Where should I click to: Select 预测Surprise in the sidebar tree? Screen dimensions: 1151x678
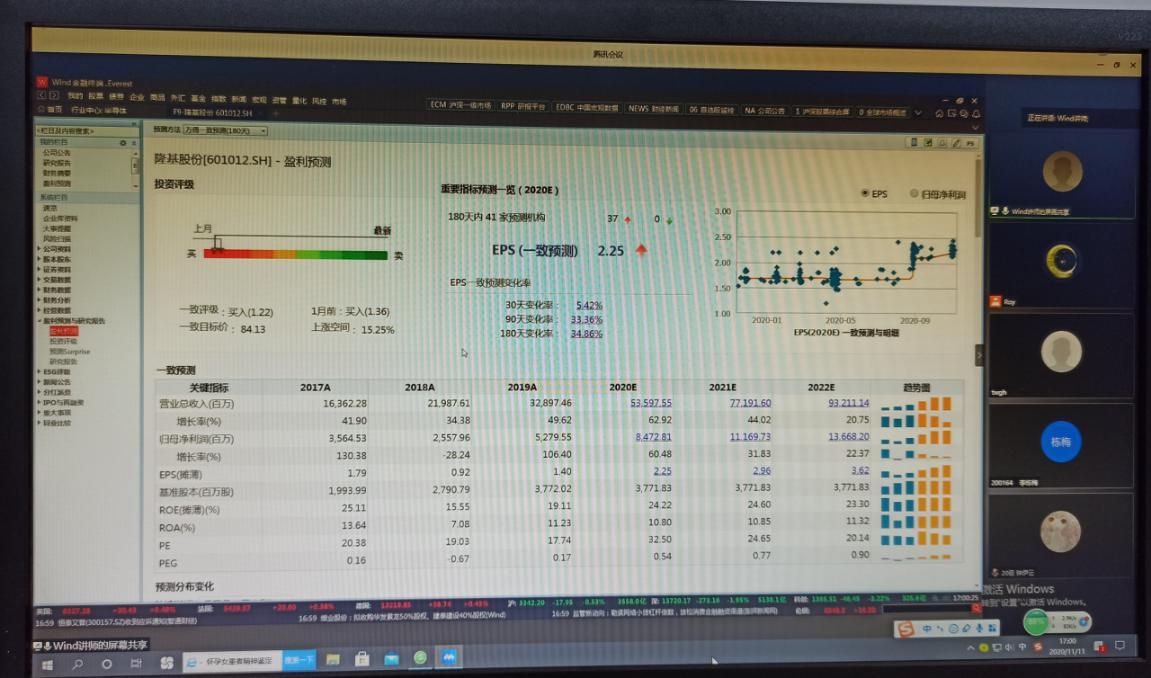point(70,351)
